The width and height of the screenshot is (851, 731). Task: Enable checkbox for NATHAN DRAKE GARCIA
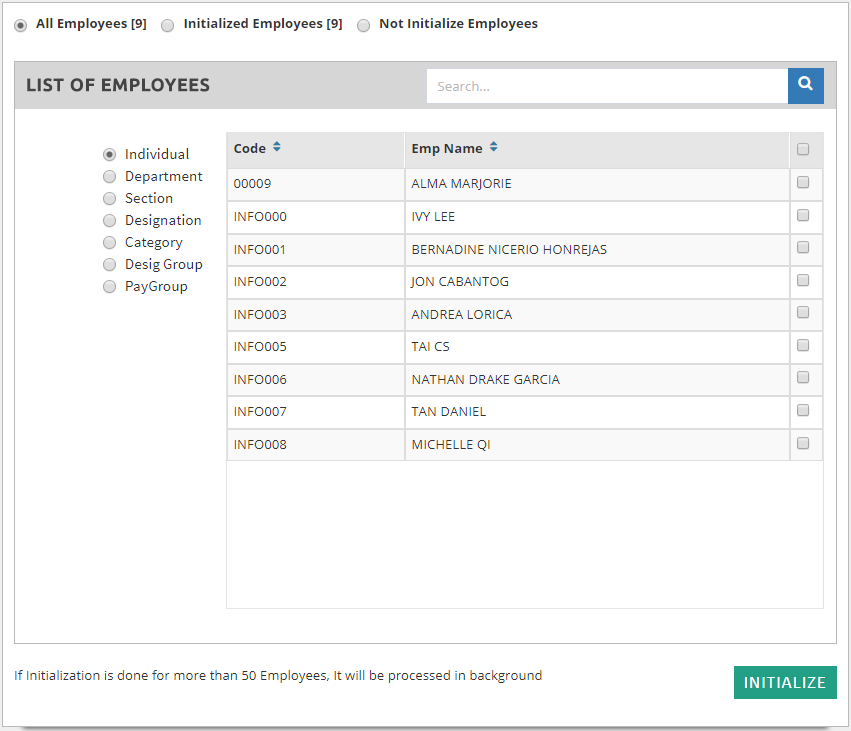click(x=803, y=378)
